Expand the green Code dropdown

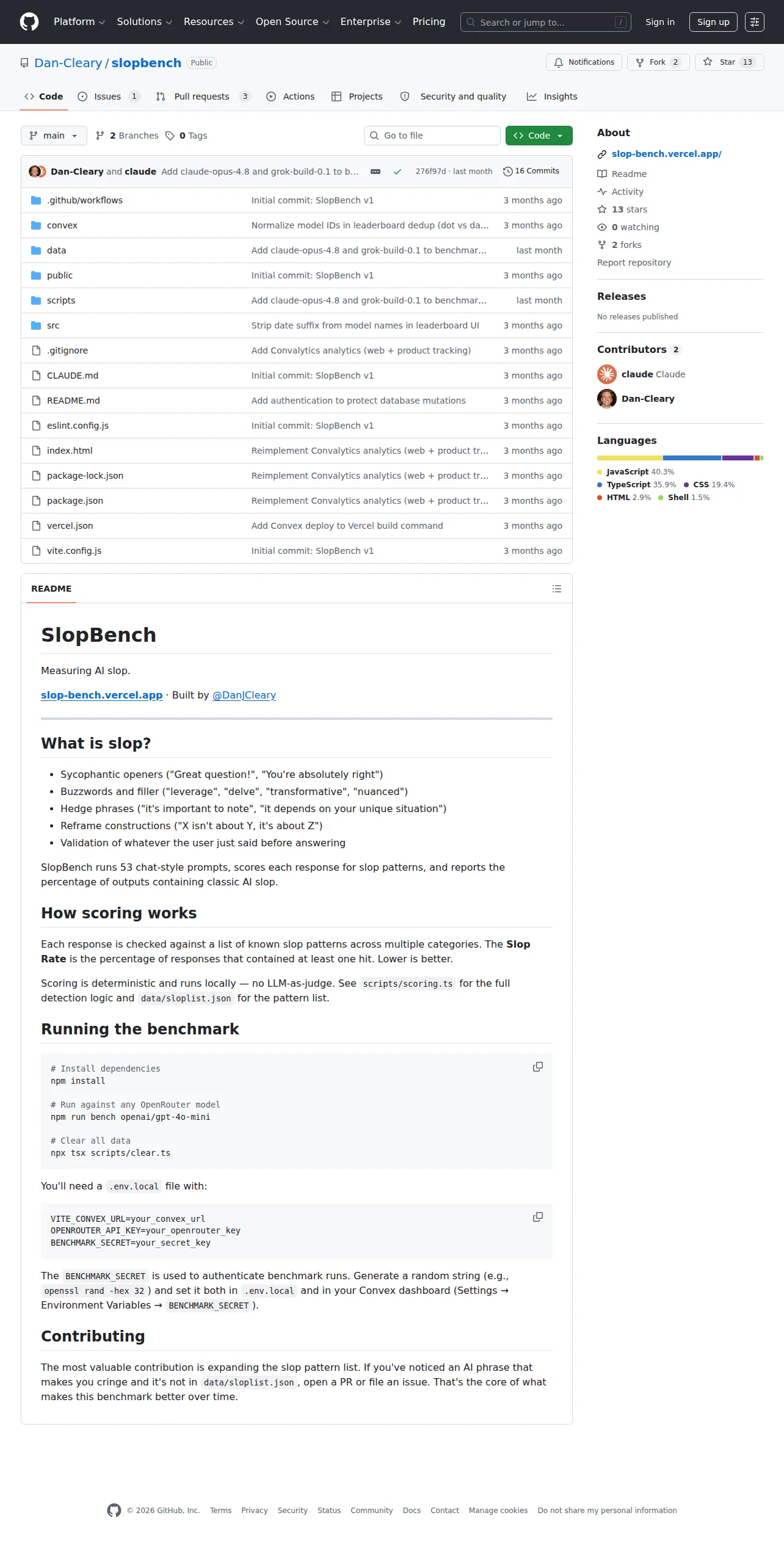(x=539, y=136)
